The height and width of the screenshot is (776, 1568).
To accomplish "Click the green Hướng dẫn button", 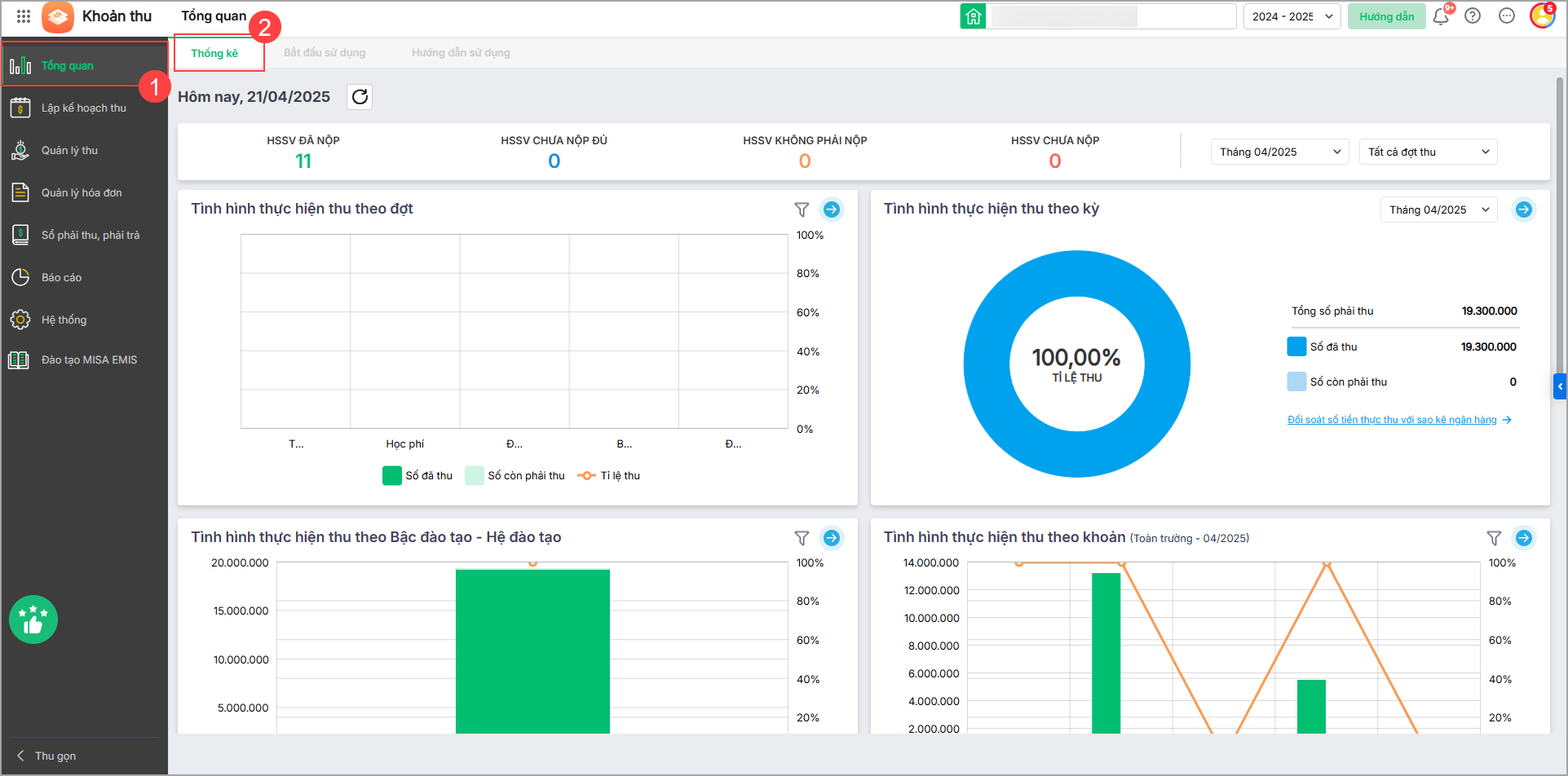I will [1386, 16].
